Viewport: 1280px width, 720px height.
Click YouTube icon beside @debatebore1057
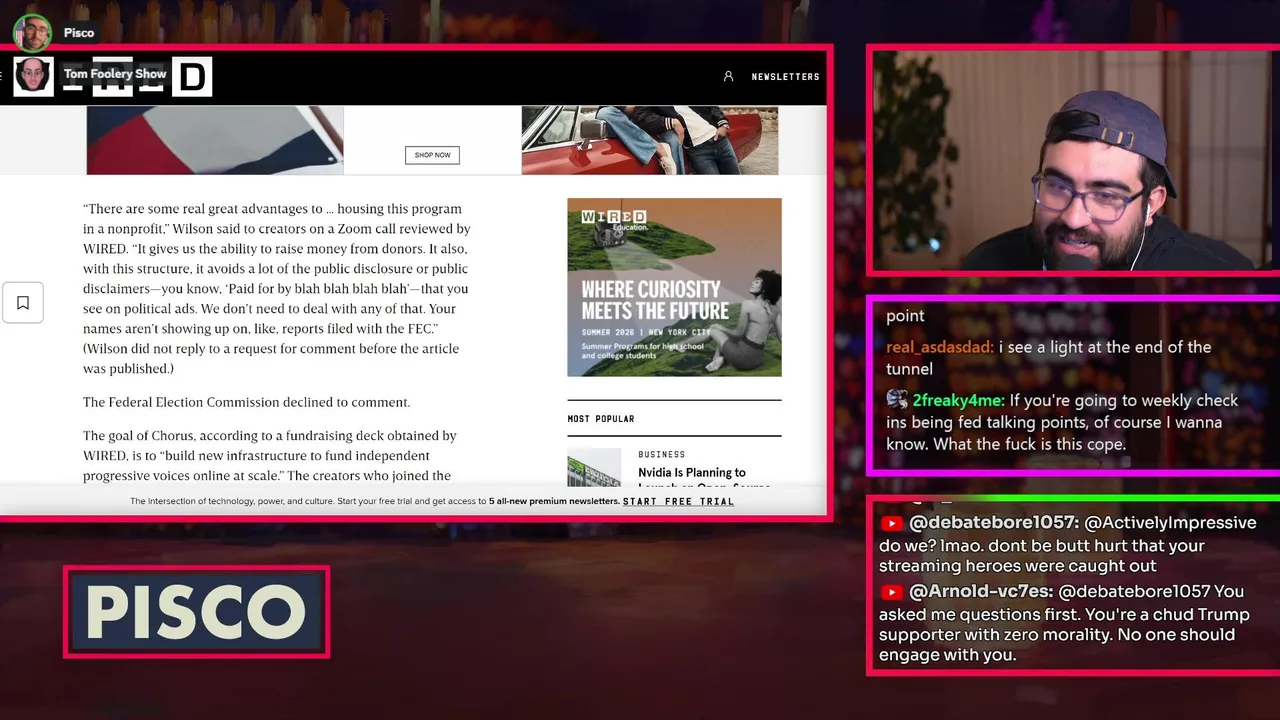891,523
